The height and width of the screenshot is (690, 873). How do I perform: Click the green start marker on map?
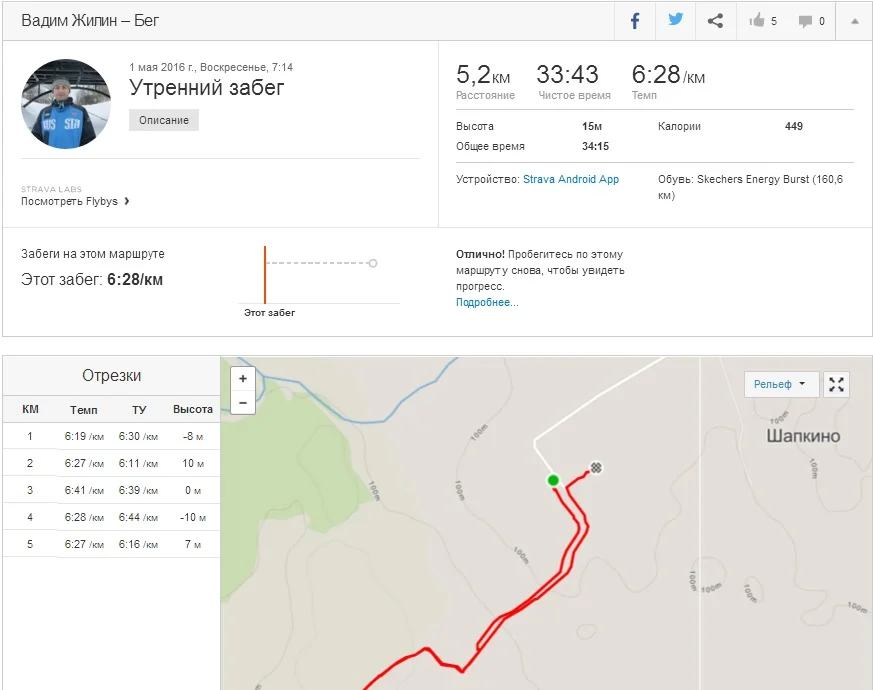point(553,481)
